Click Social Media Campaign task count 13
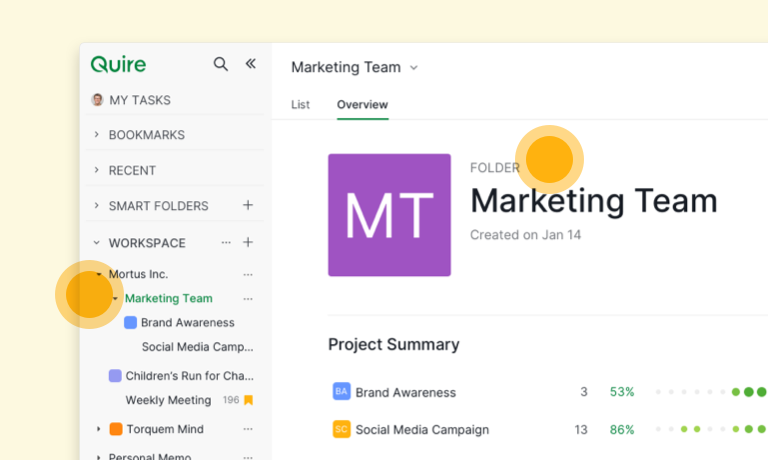768x460 pixels. point(581,430)
